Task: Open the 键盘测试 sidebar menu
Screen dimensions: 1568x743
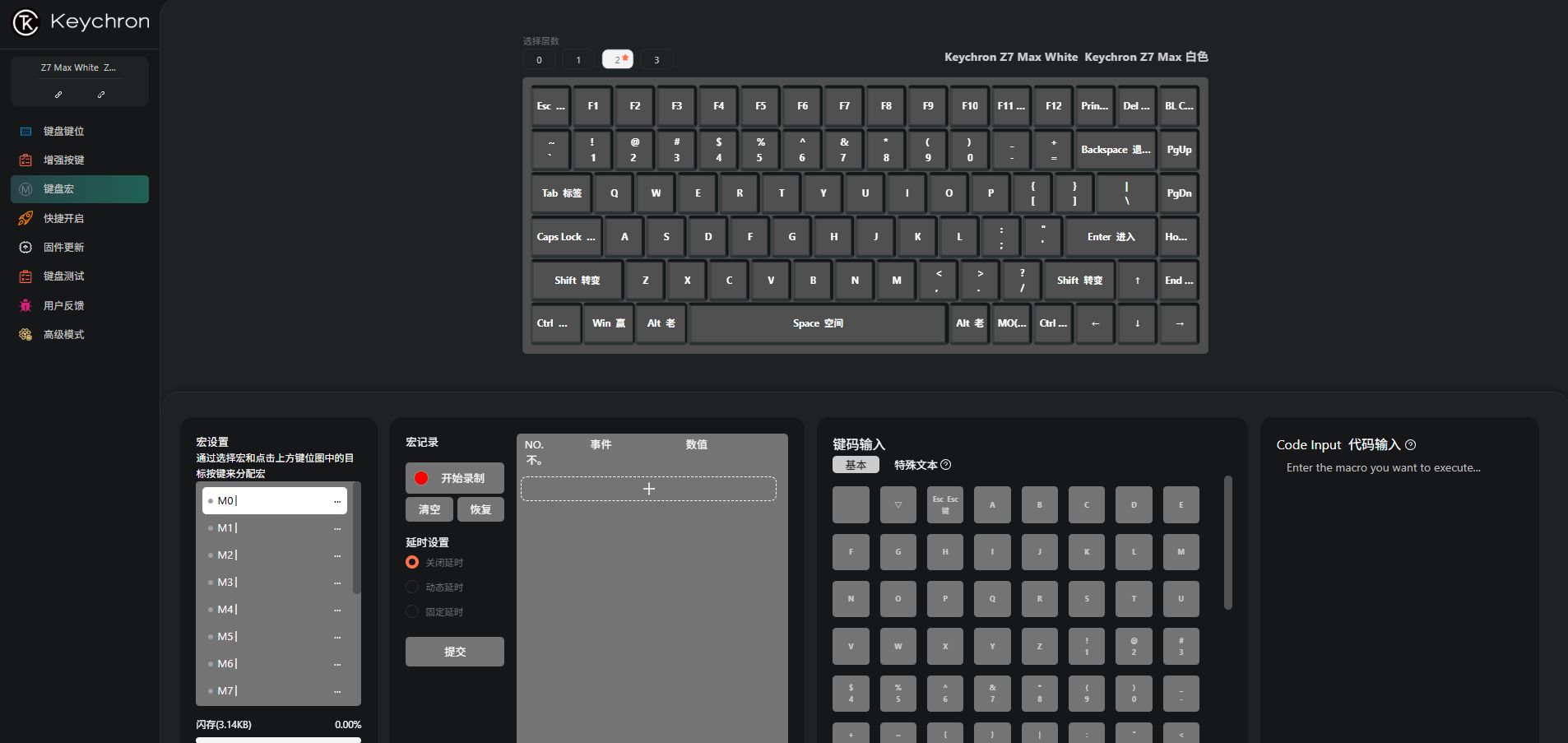Action: pyautogui.click(x=80, y=276)
